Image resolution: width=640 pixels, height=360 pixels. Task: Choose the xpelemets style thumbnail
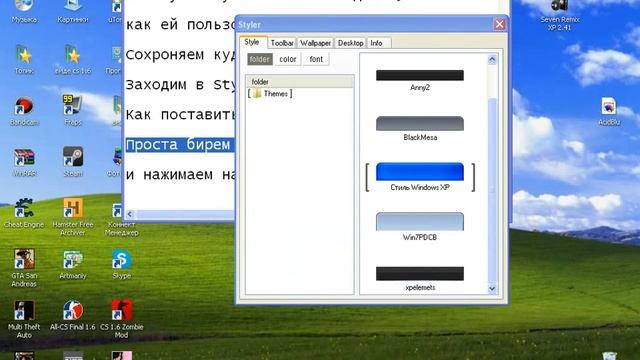point(420,278)
